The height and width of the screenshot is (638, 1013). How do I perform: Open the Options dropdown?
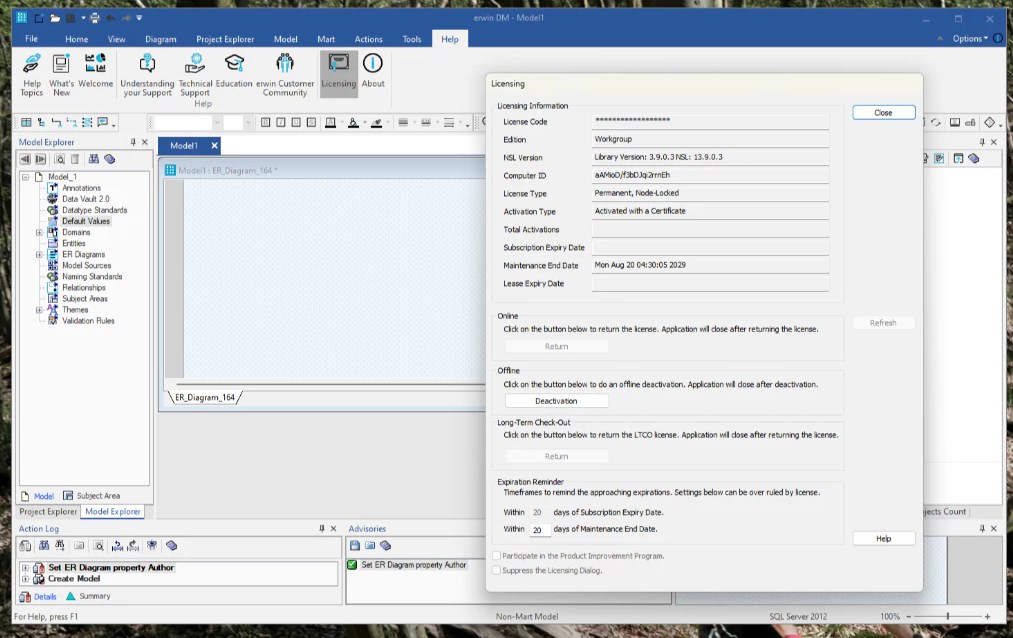point(970,39)
